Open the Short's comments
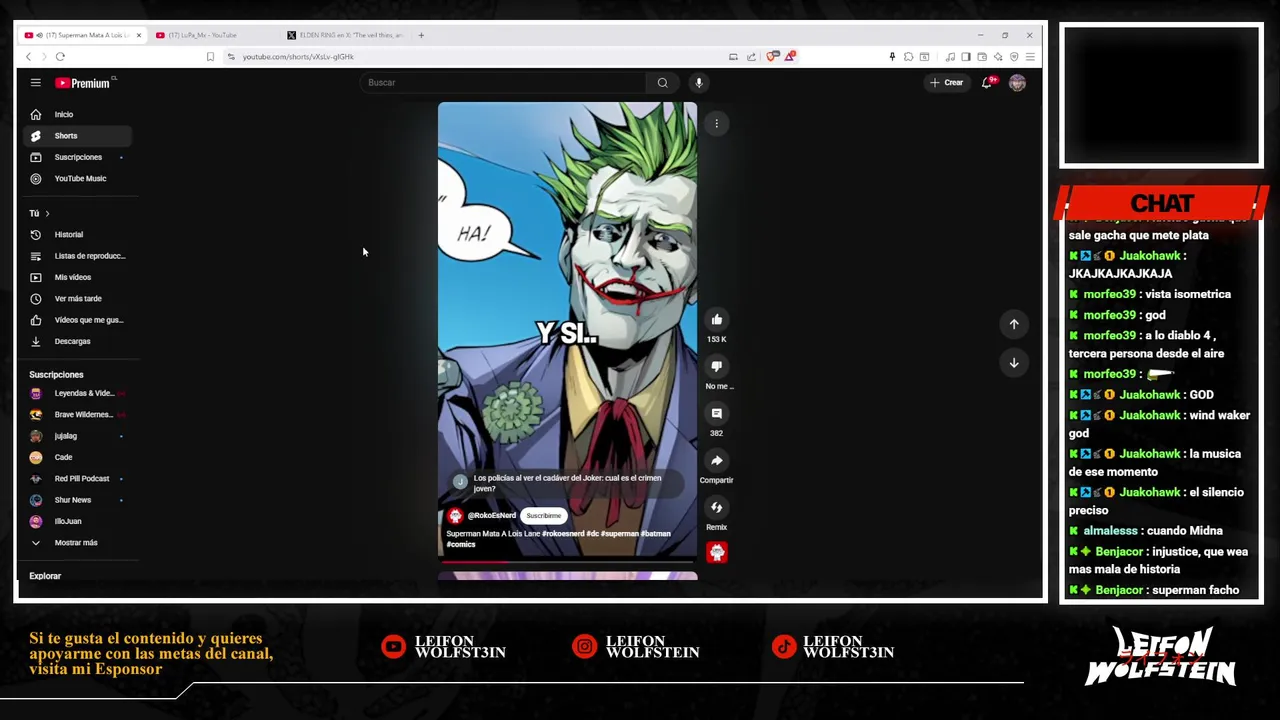 coord(716,414)
